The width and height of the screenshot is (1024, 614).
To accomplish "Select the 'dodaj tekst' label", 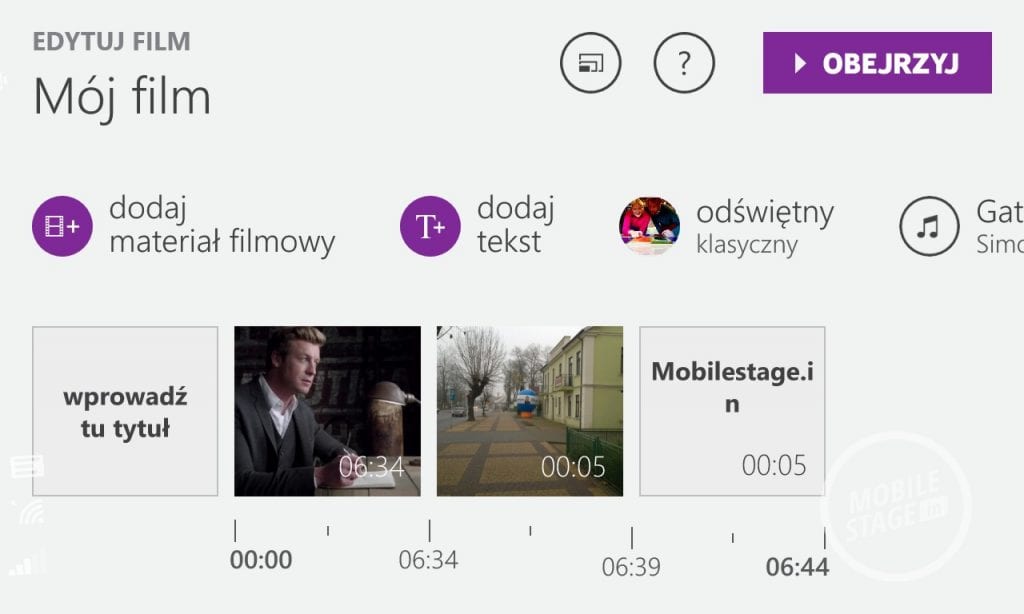I will pyautogui.click(x=515, y=226).
